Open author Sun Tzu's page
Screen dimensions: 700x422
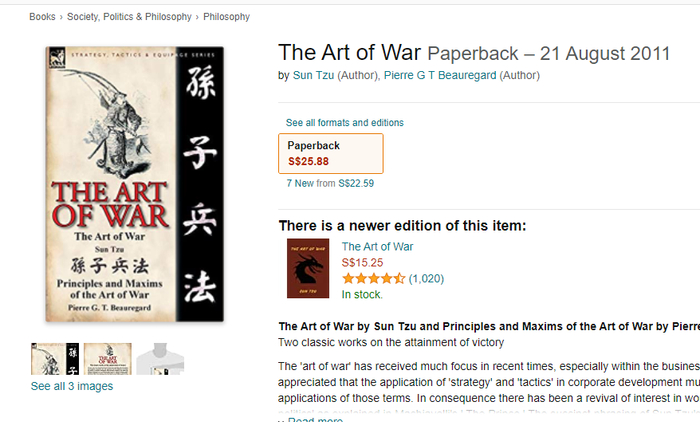(x=313, y=75)
